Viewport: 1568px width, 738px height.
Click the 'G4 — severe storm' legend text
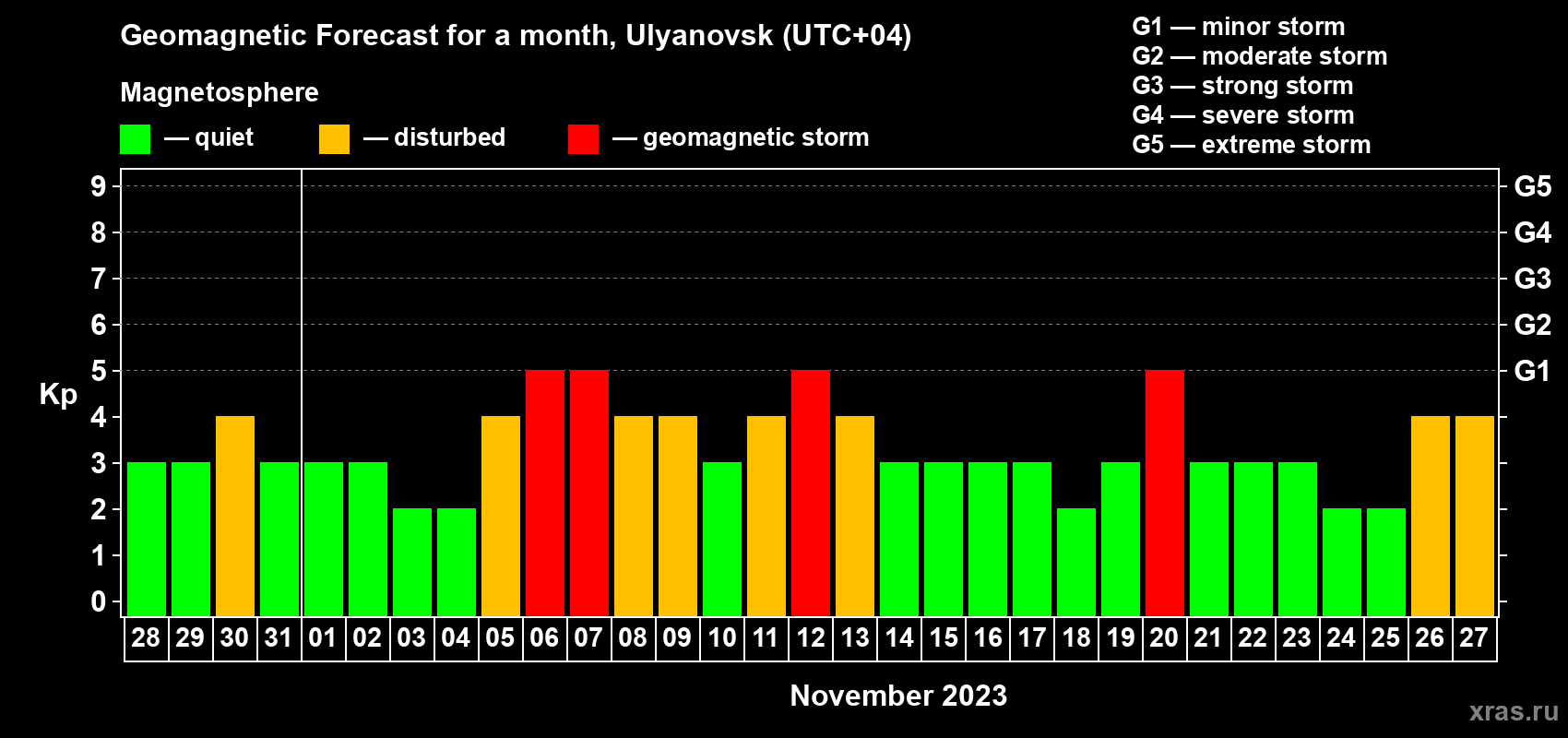point(1243,115)
